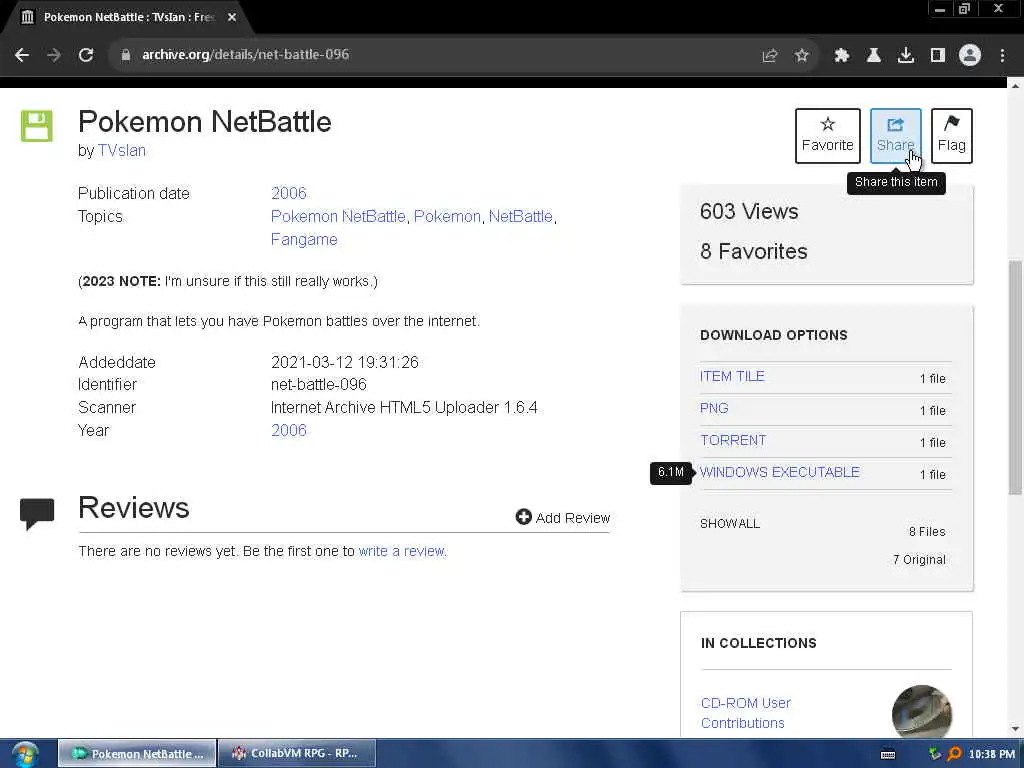This screenshot has width=1024, height=768.
Task: Click the CD-ROM collection thumbnail image
Action: click(921, 712)
